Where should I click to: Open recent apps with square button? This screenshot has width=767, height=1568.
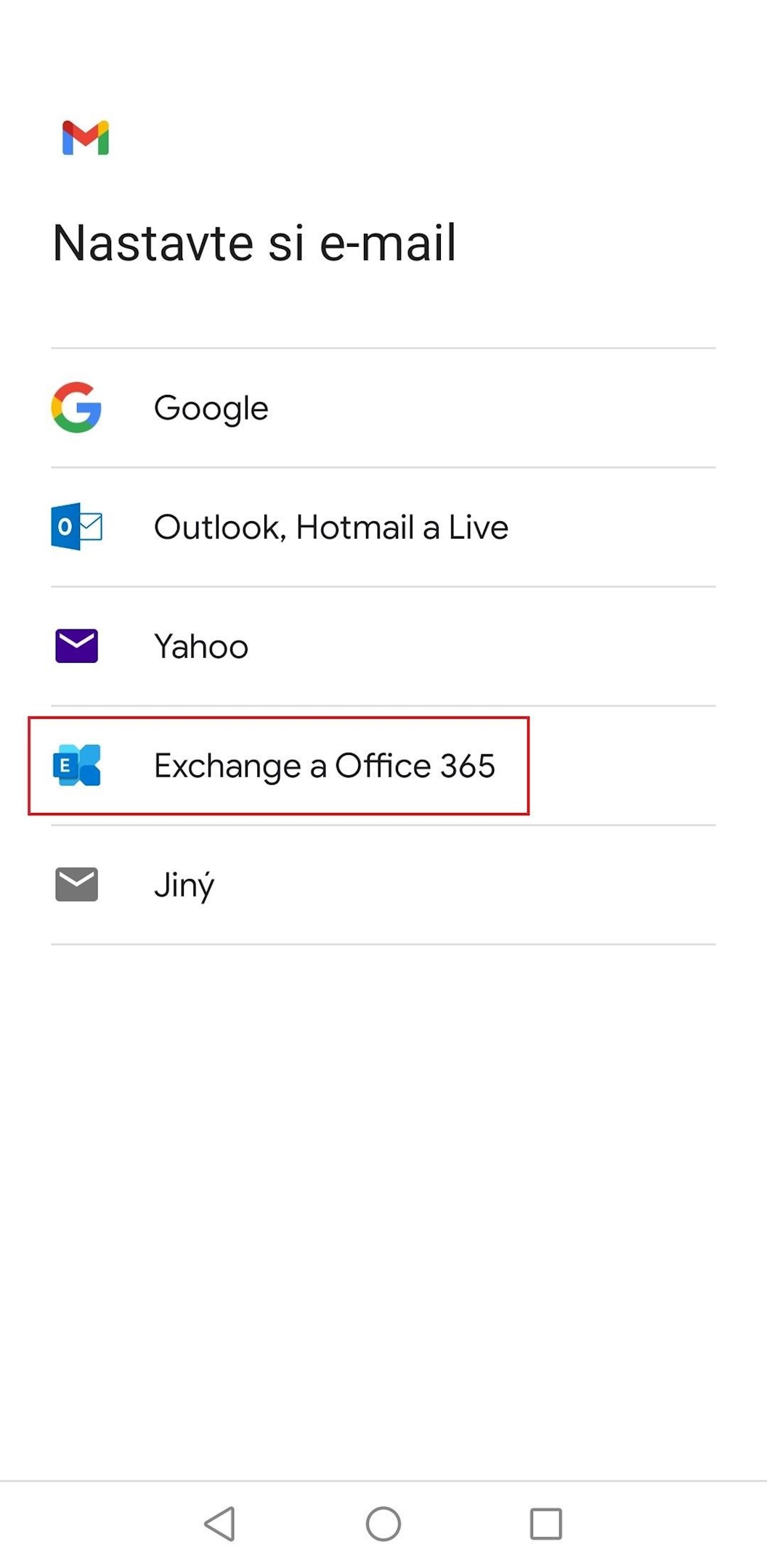point(545,1523)
